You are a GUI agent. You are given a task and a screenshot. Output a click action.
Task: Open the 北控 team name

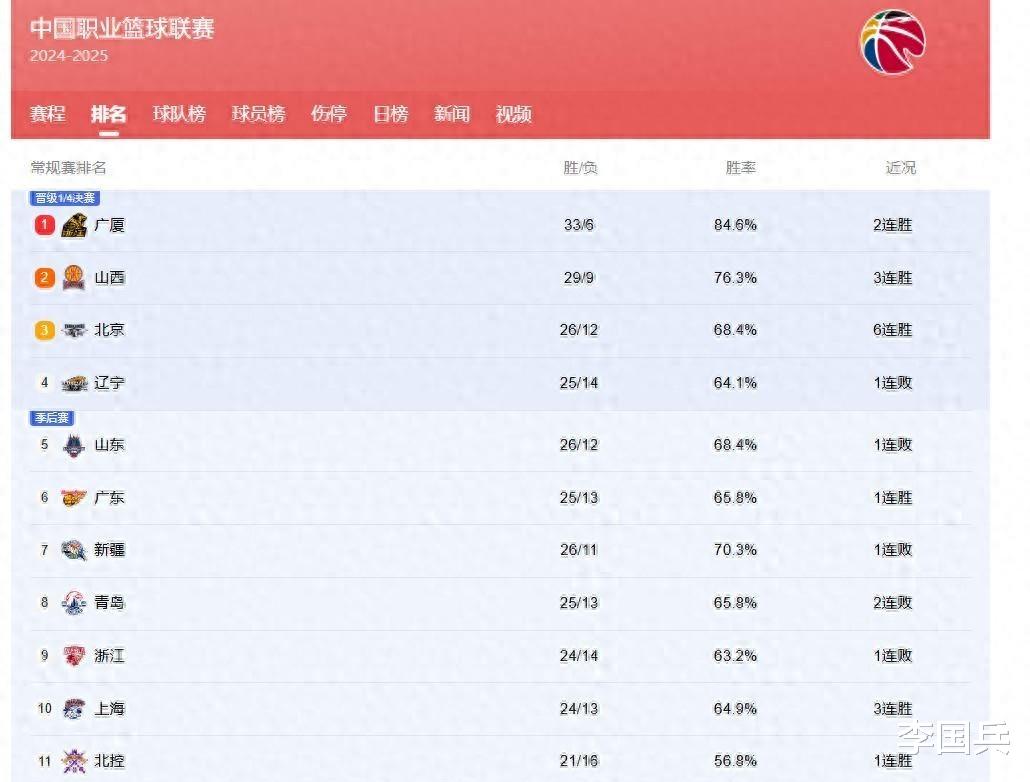tap(110, 761)
